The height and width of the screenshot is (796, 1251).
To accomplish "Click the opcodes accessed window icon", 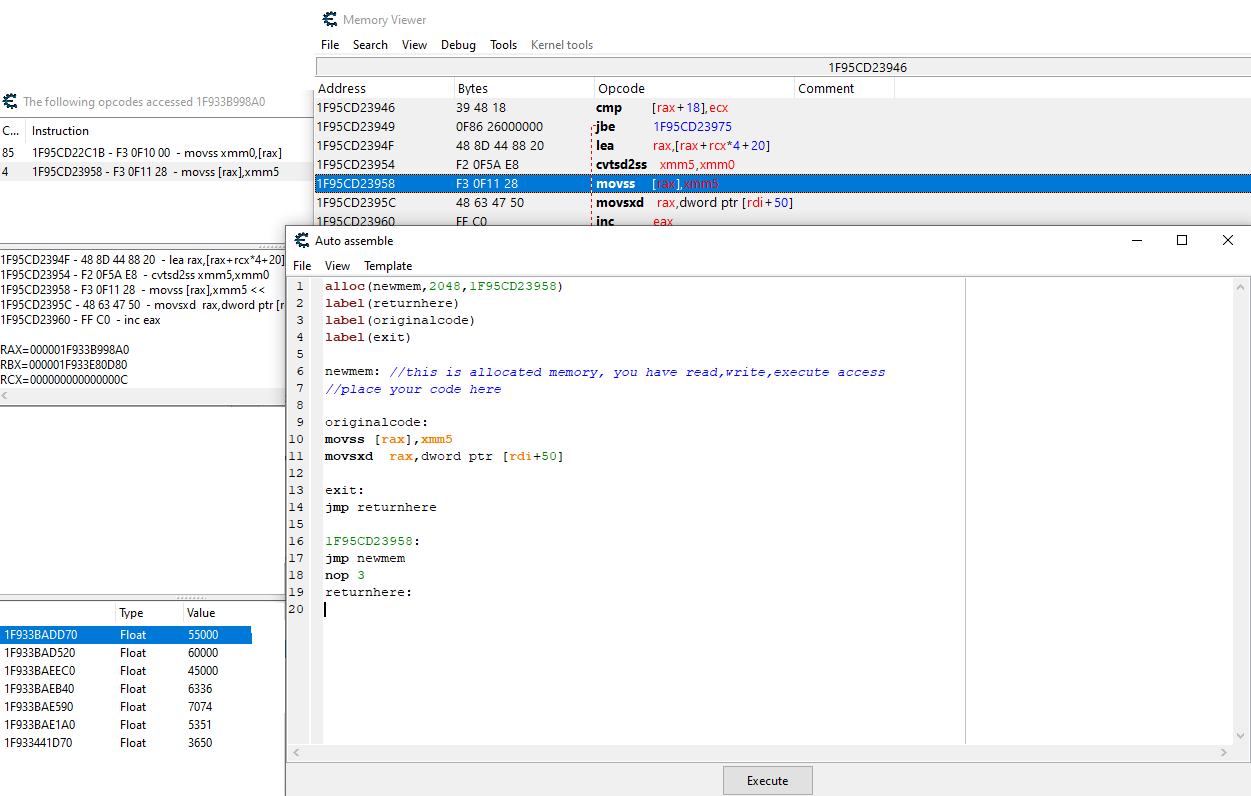I will (x=10, y=102).
